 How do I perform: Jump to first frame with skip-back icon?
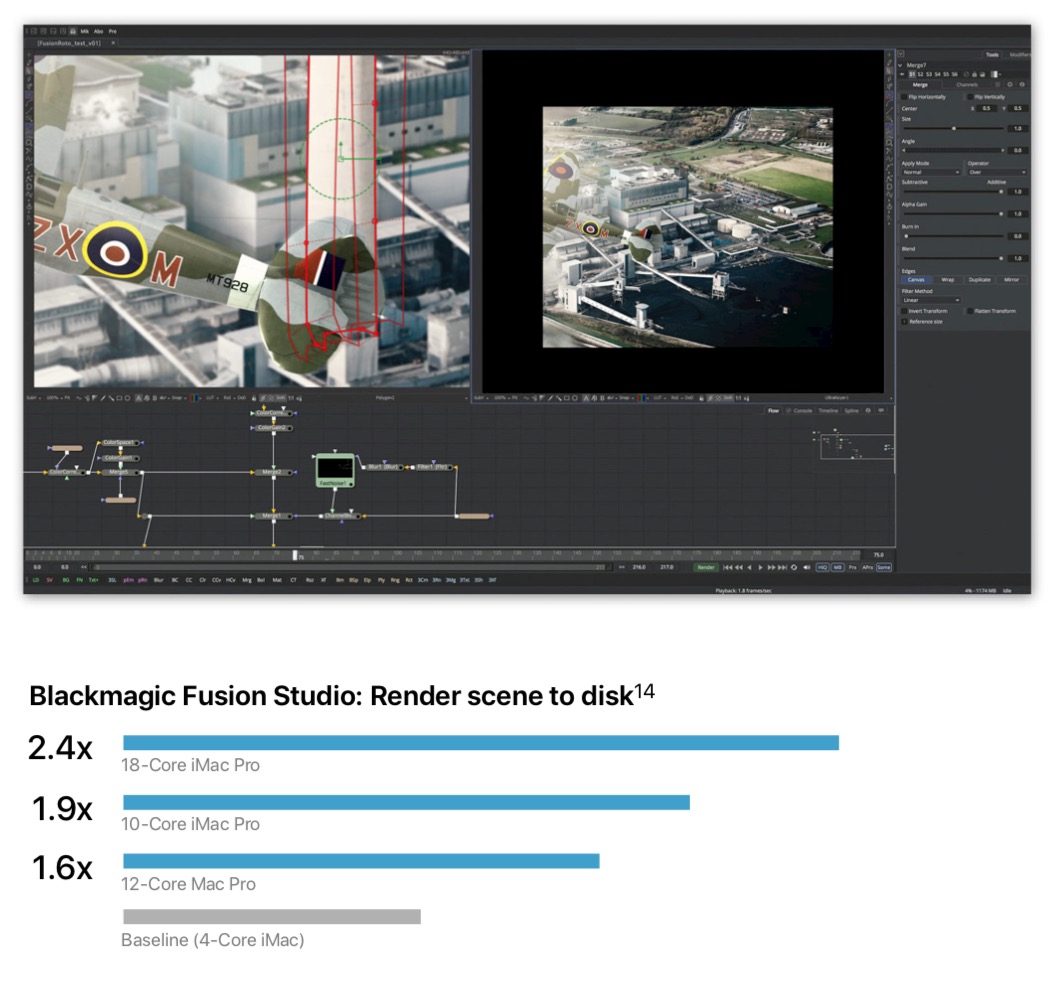click(727, 567)
